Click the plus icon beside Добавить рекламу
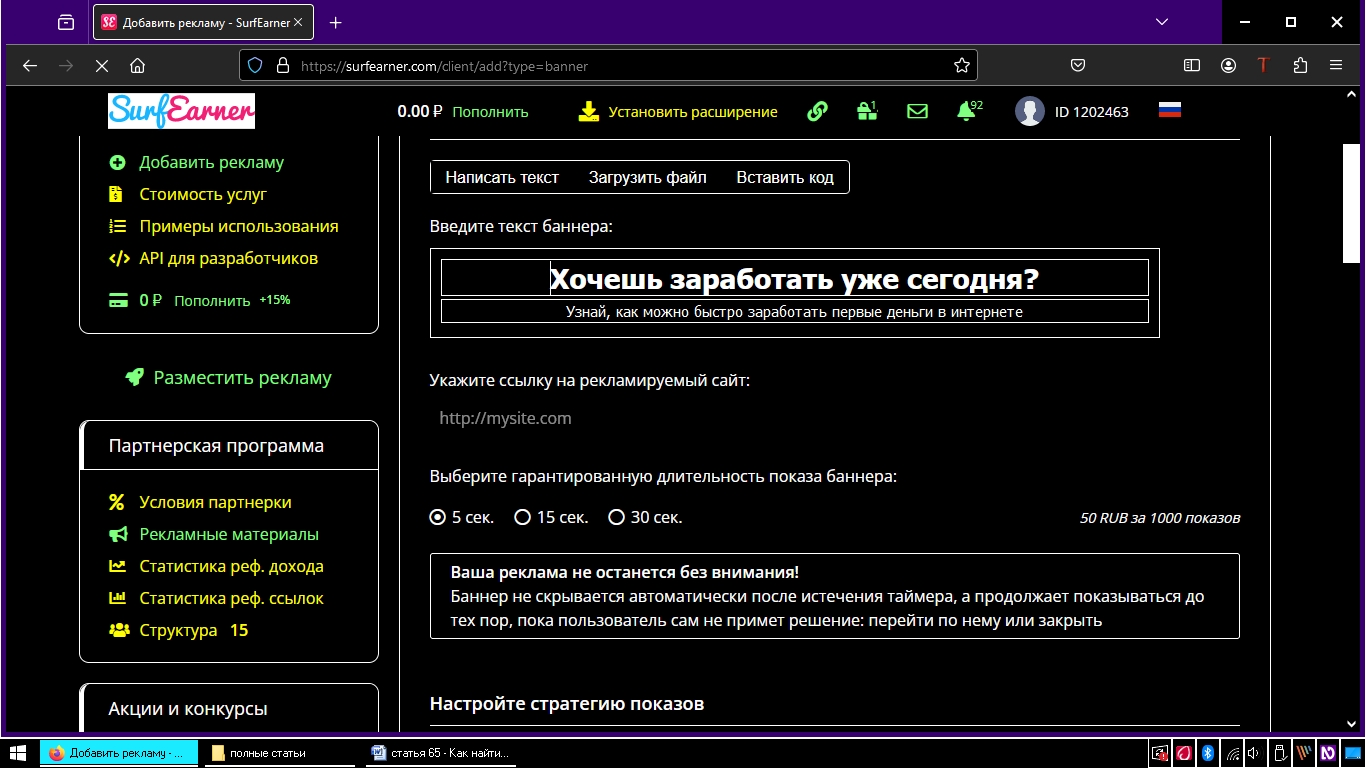Image resolution: width=1366 pixels, height=768 pixels. [x=118, y=162]
